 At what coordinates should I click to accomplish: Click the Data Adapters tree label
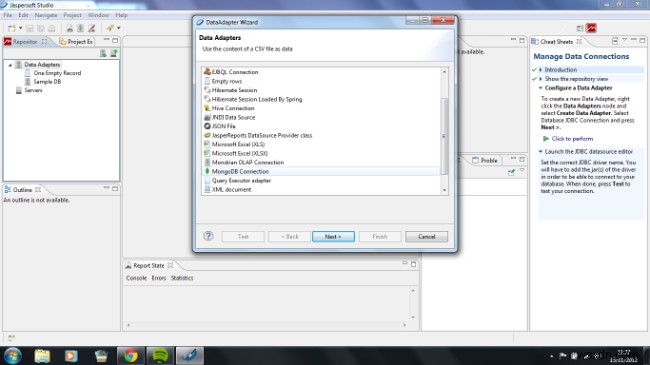(x=42, y=65)
